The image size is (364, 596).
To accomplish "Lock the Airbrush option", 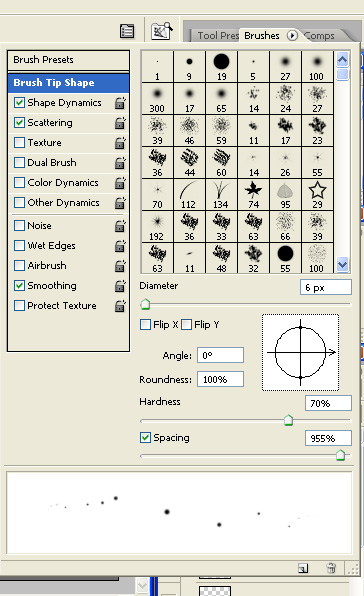I will point(120,266).
